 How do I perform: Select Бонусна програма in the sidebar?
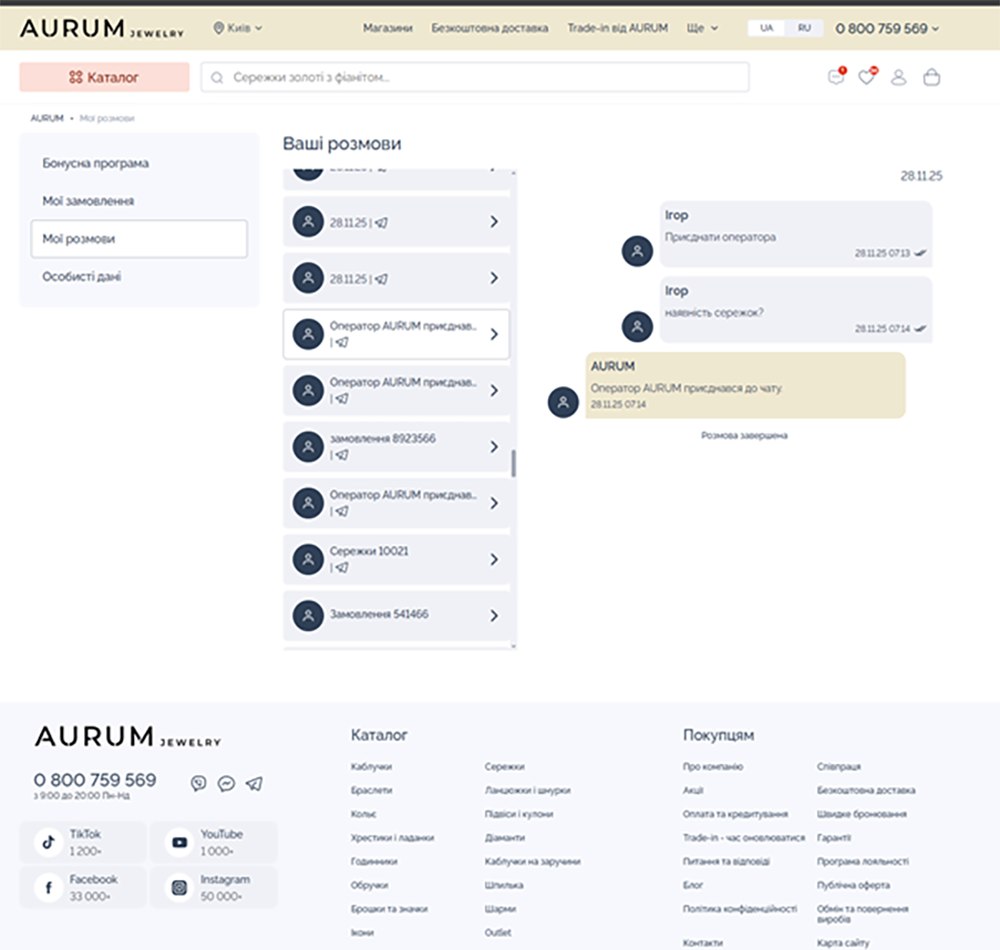[96, 163]
